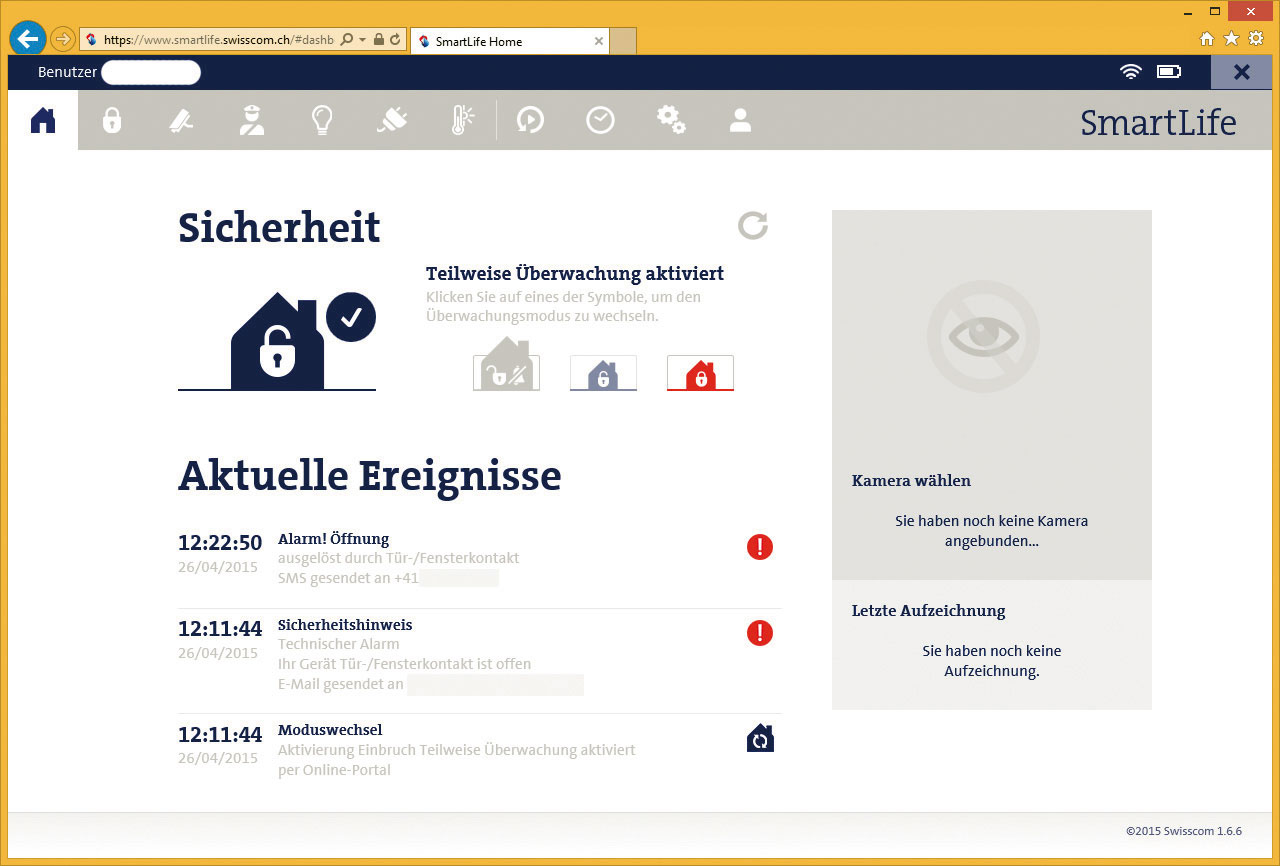Open the Home dashboard tab
1280x866 pixels.
43,120
